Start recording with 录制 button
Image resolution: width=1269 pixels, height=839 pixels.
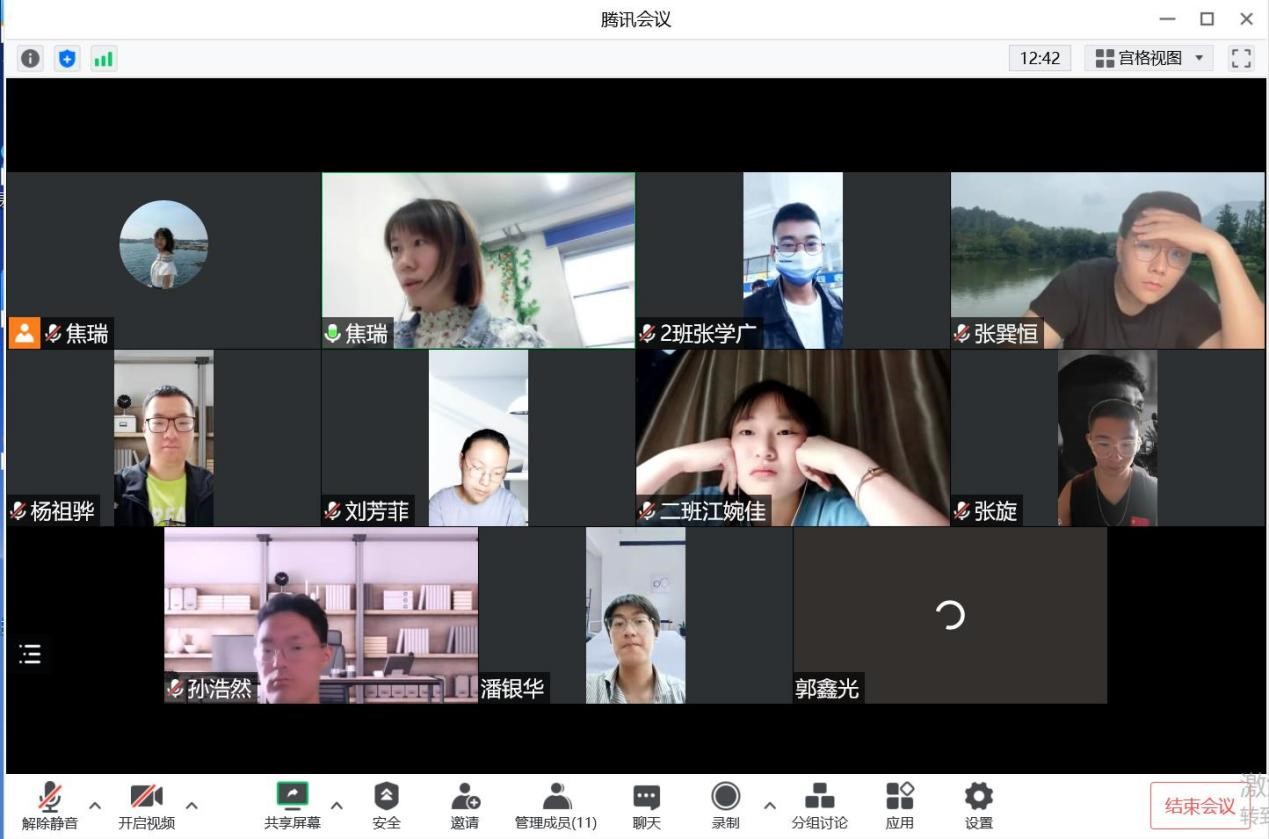[725, 805]
